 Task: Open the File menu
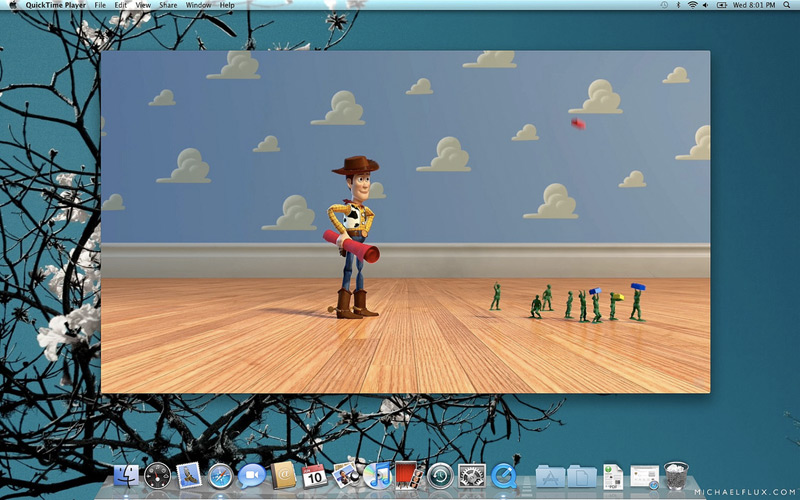pos(100,5)
